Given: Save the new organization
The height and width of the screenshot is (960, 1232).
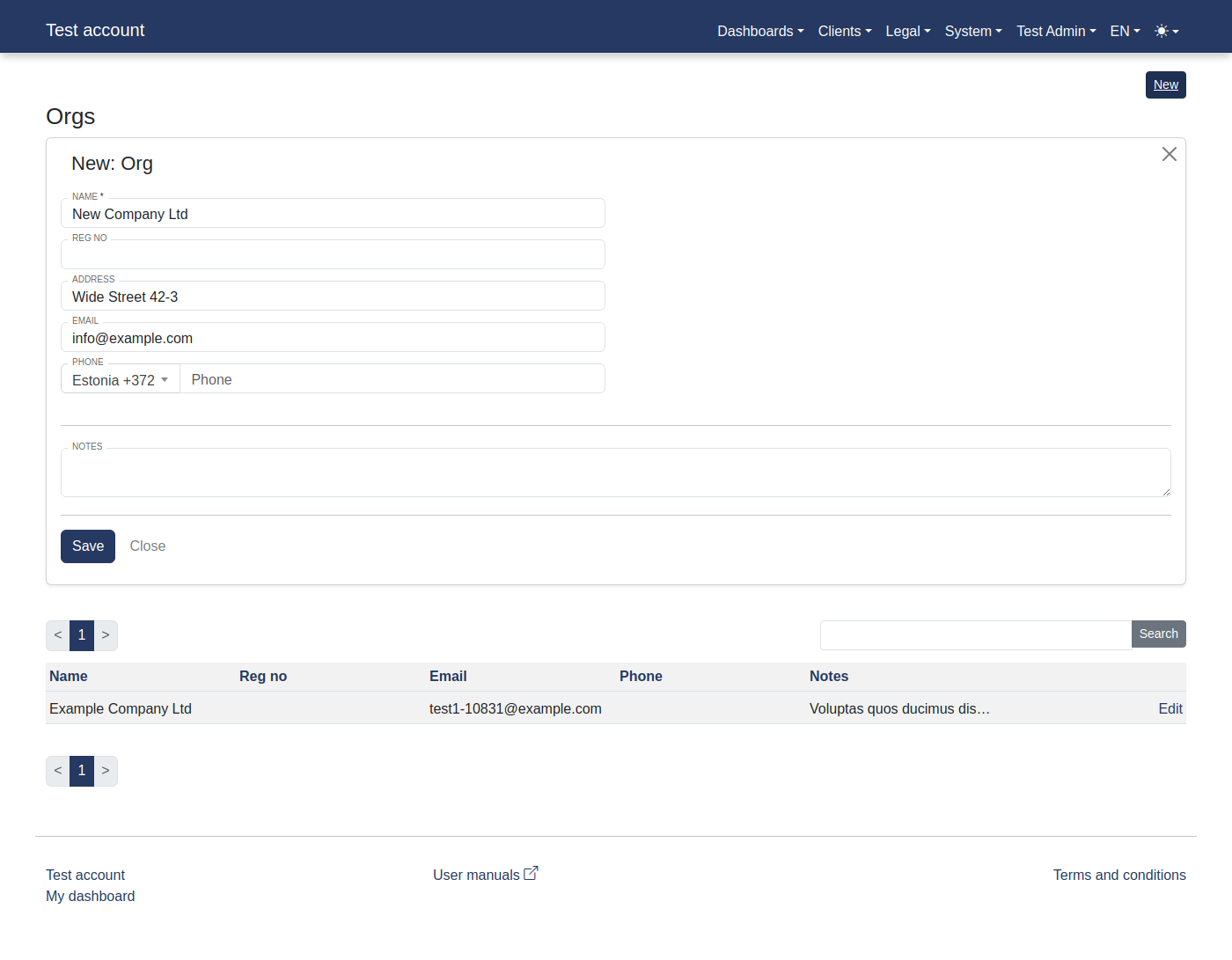Looking at the screenshot, I should tap(87, 546).
